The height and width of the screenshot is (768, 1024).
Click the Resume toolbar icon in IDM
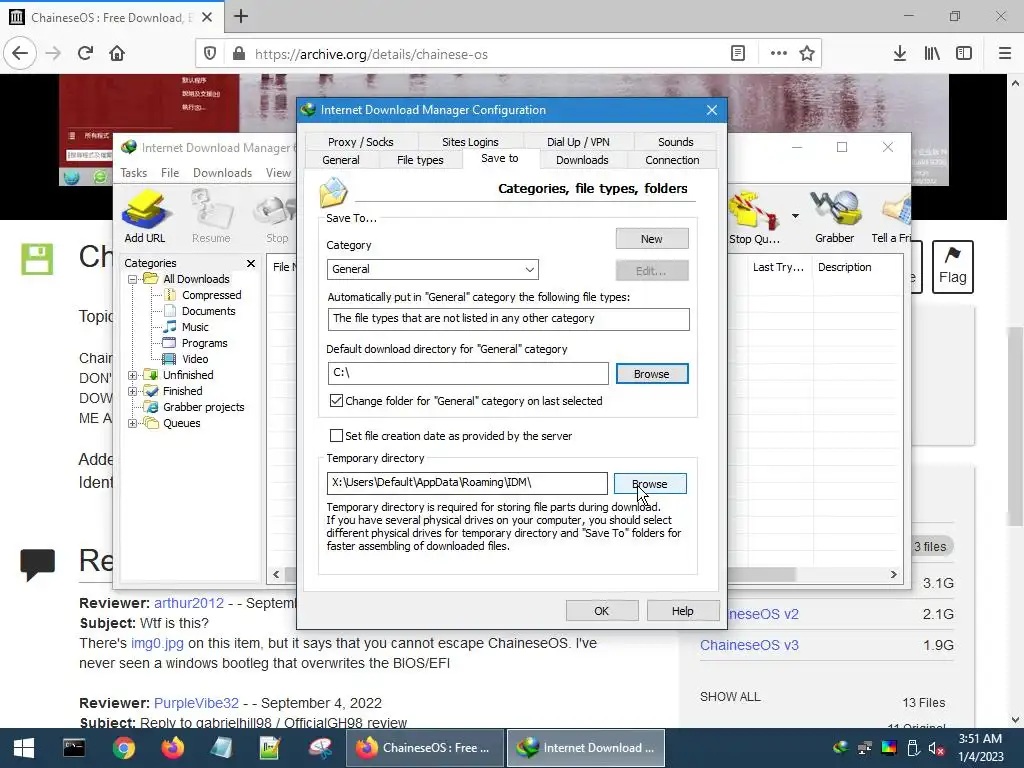(211, 217)
